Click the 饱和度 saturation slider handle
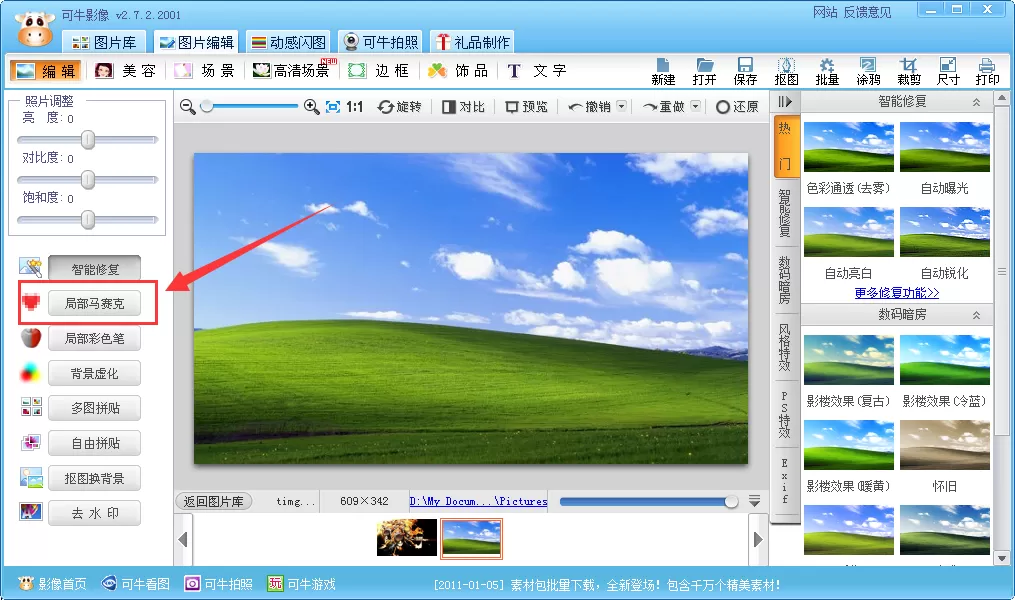 (x=88, y=220)
